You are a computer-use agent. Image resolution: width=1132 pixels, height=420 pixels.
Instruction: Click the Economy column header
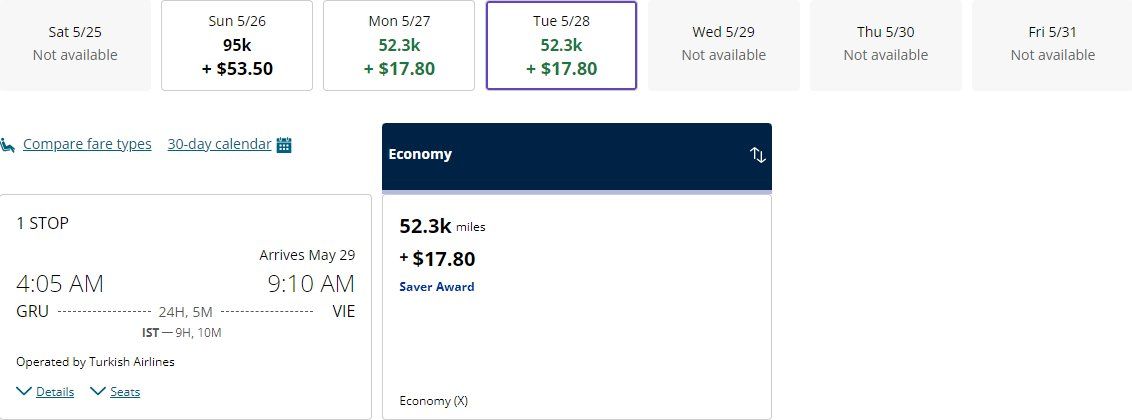coord(577,157)
